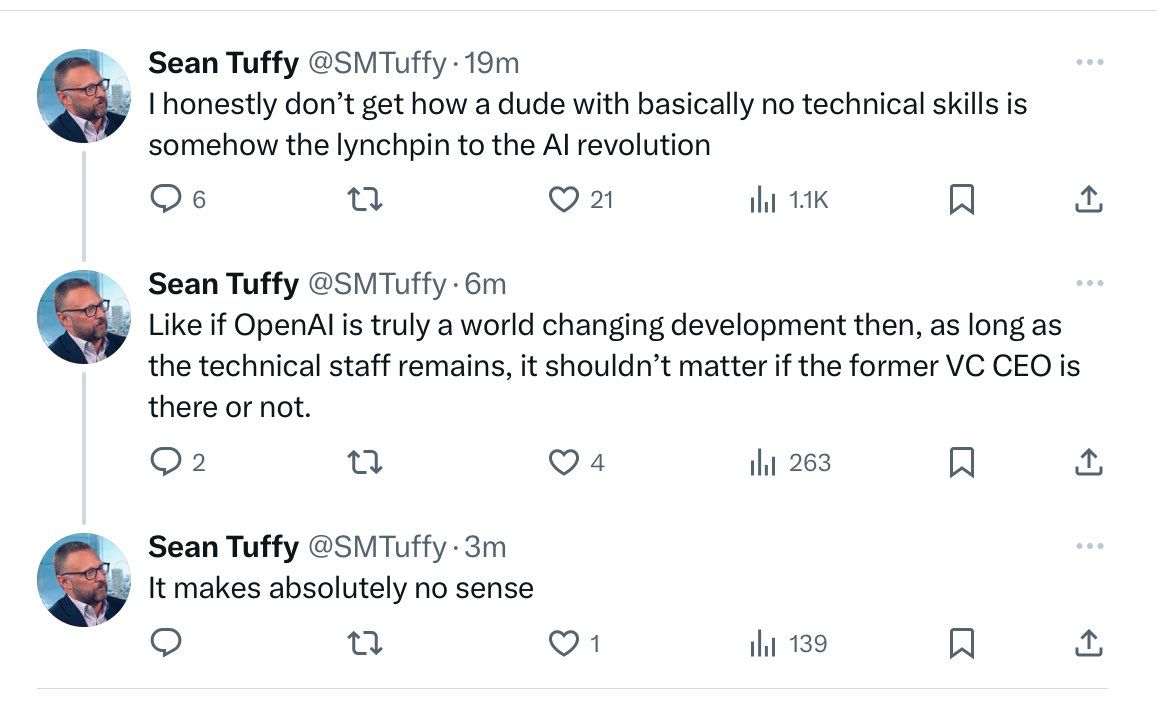Like the tweet with 4 likes

[x=565, y=462]
